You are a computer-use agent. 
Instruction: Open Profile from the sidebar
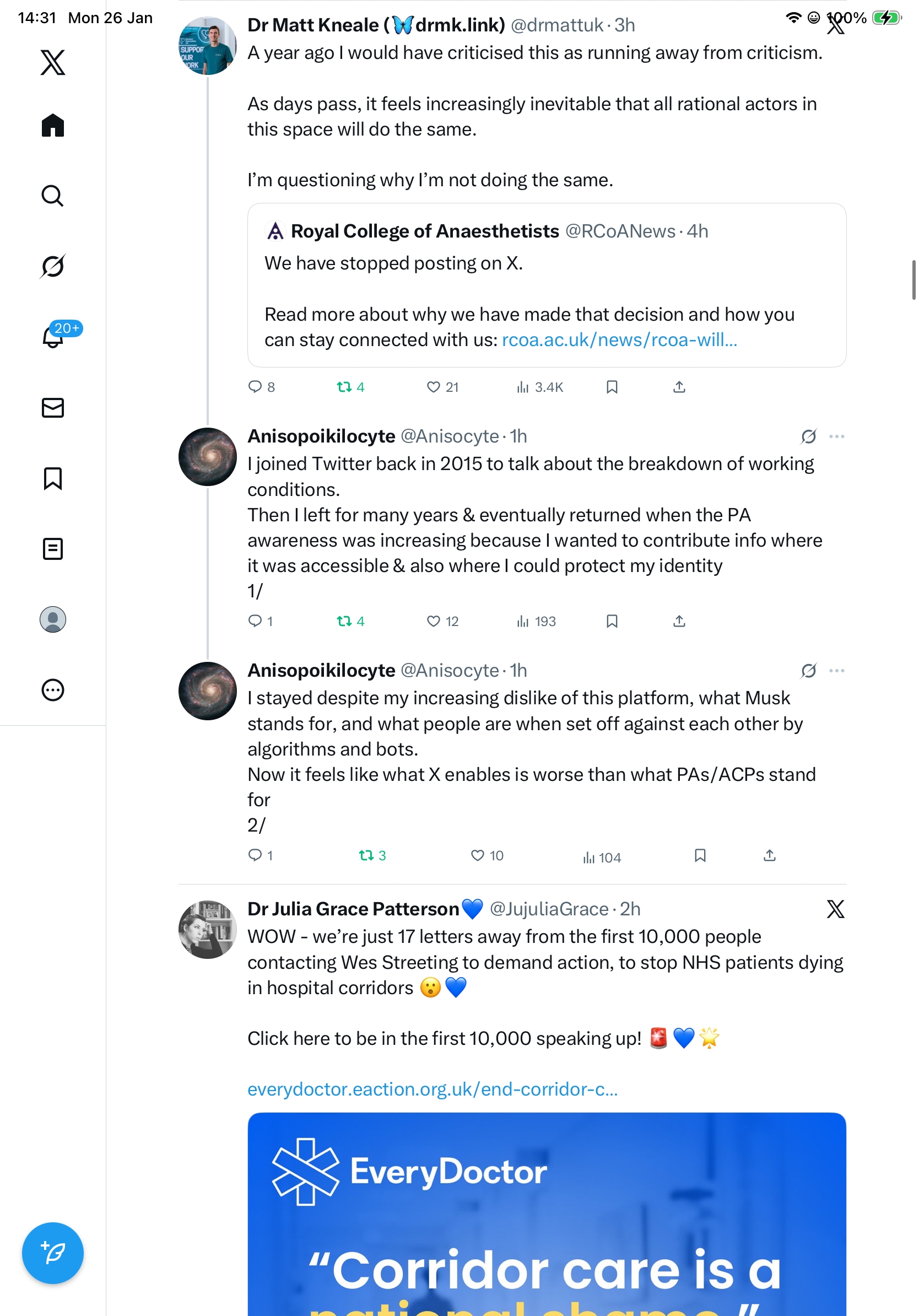tap(53, 619)
